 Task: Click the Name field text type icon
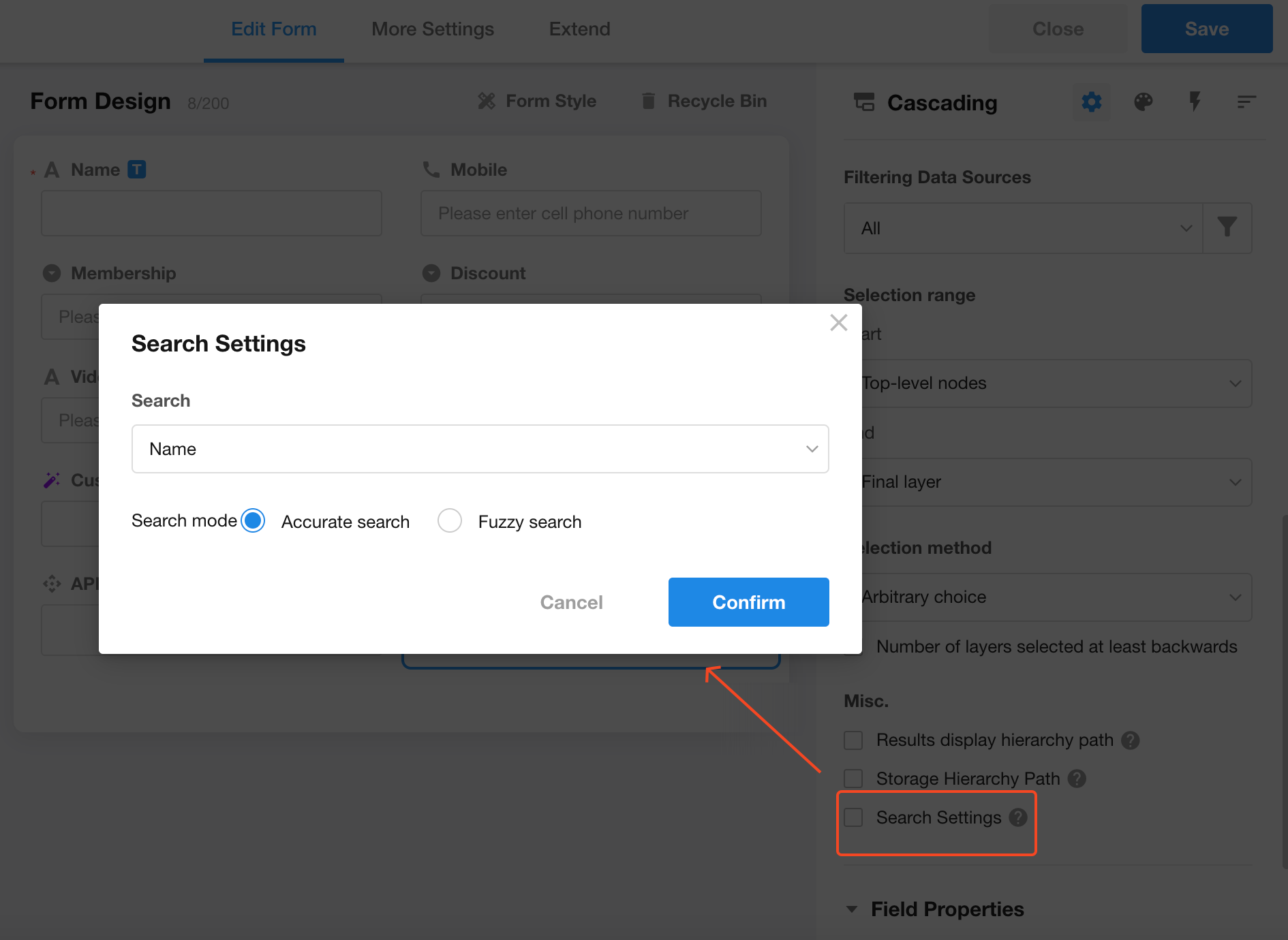tap(52, 170)
